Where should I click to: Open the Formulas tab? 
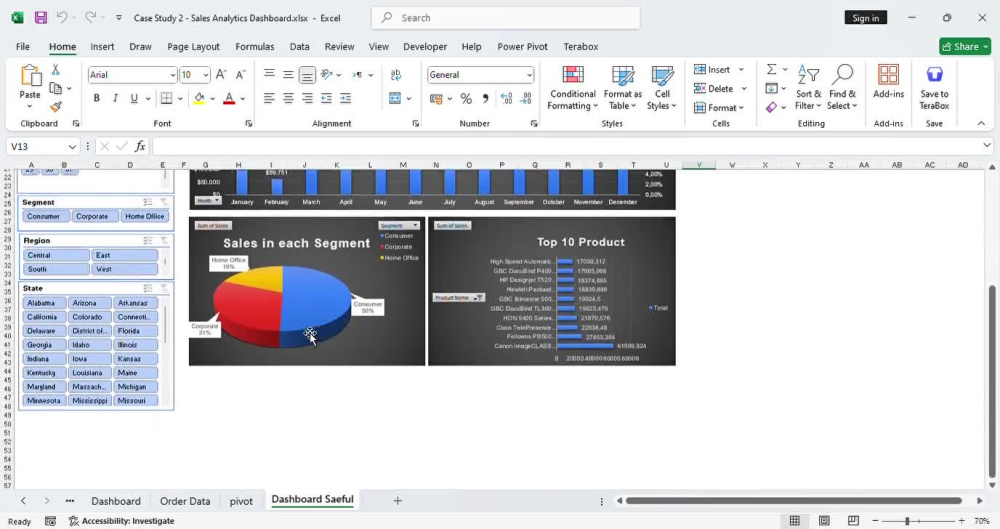click(x=254, y=47)
